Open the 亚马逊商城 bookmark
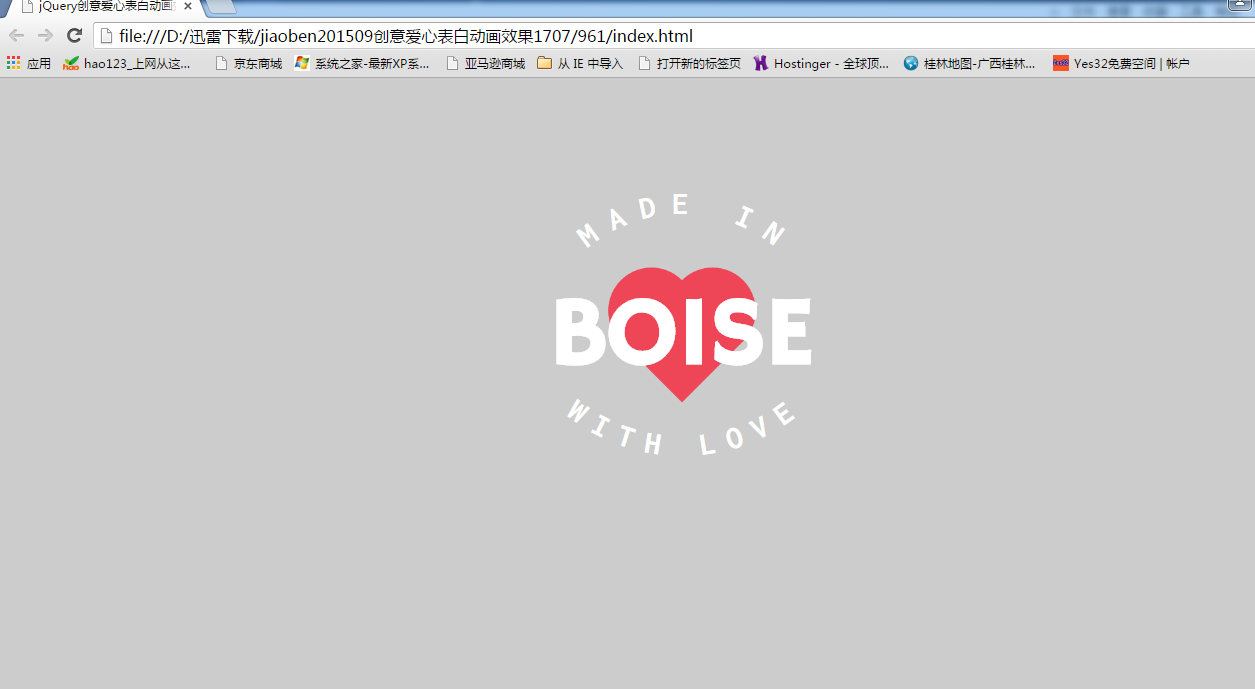This screenshot has height=689, width=1255. coord(486,63)
